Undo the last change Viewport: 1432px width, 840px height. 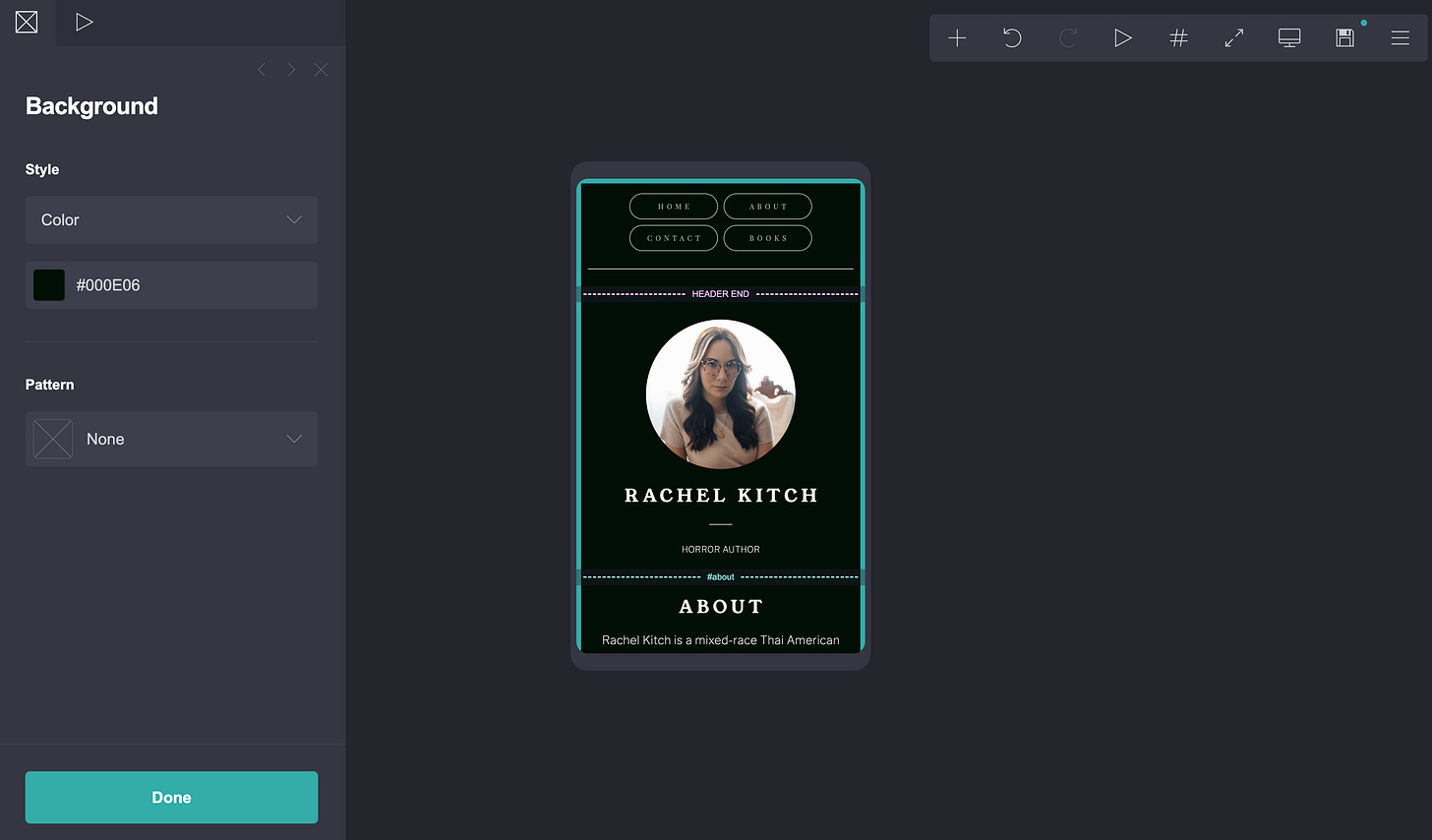pos(1012,37)
